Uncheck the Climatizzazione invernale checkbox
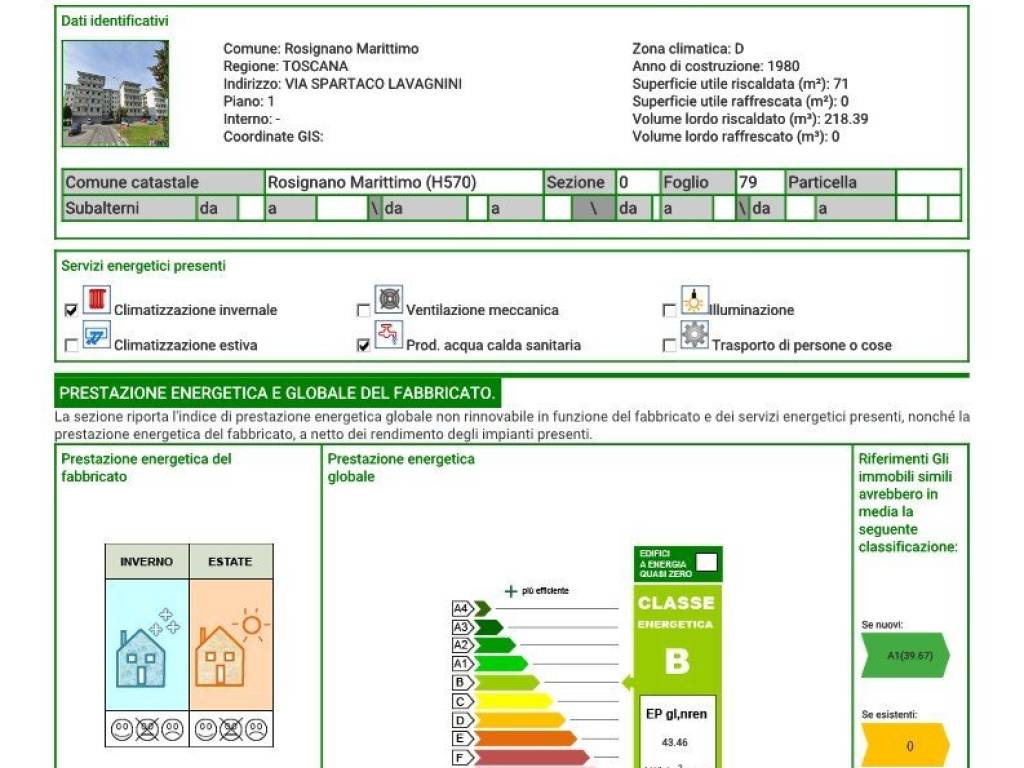The image size is (1024, 768). point(71,310)
